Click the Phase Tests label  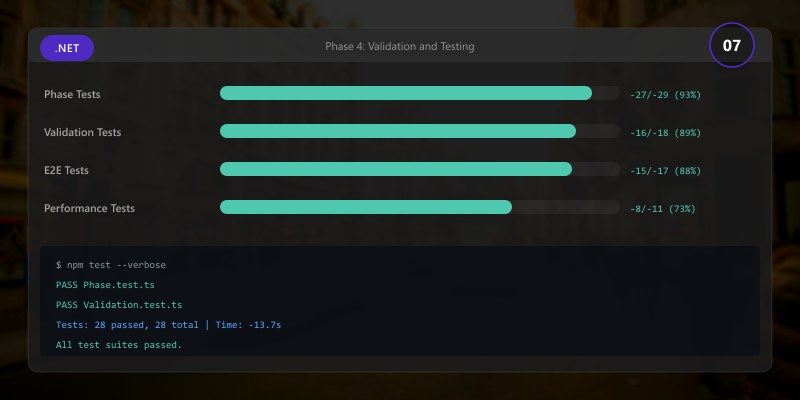point(72,94)
